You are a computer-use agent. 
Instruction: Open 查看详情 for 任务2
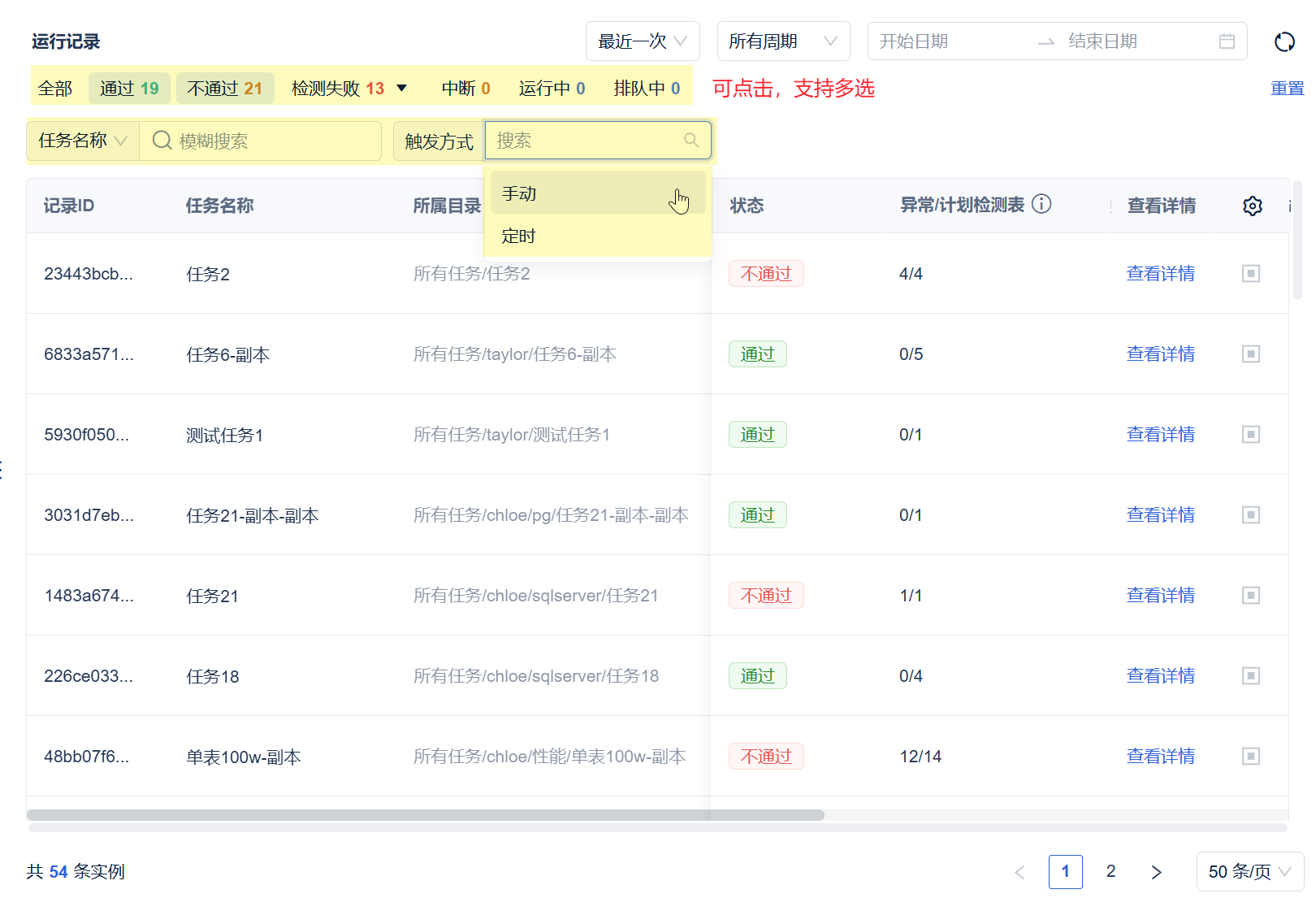pos(1161,274)
